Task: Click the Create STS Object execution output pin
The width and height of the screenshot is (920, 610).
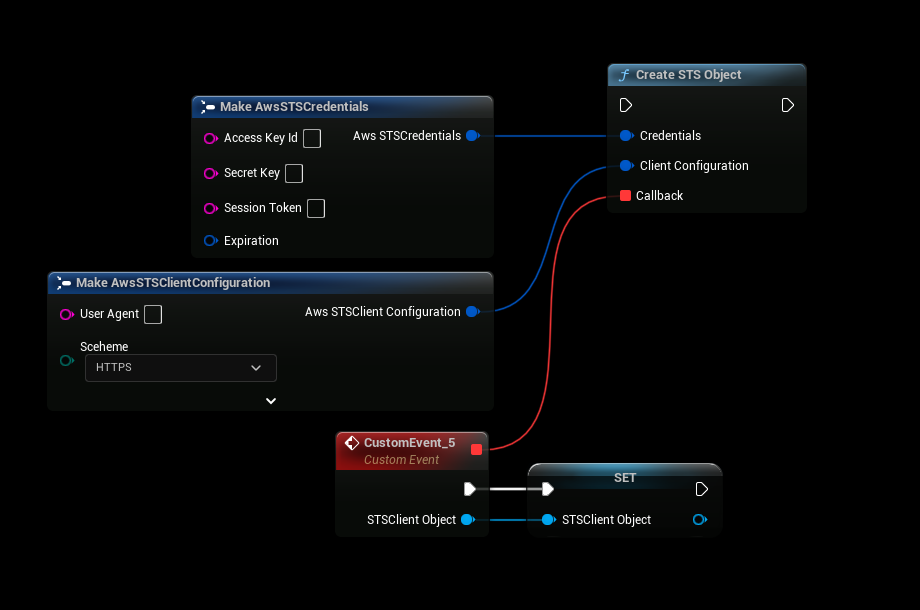Action: pyautogui.click(x=788, y=105)
